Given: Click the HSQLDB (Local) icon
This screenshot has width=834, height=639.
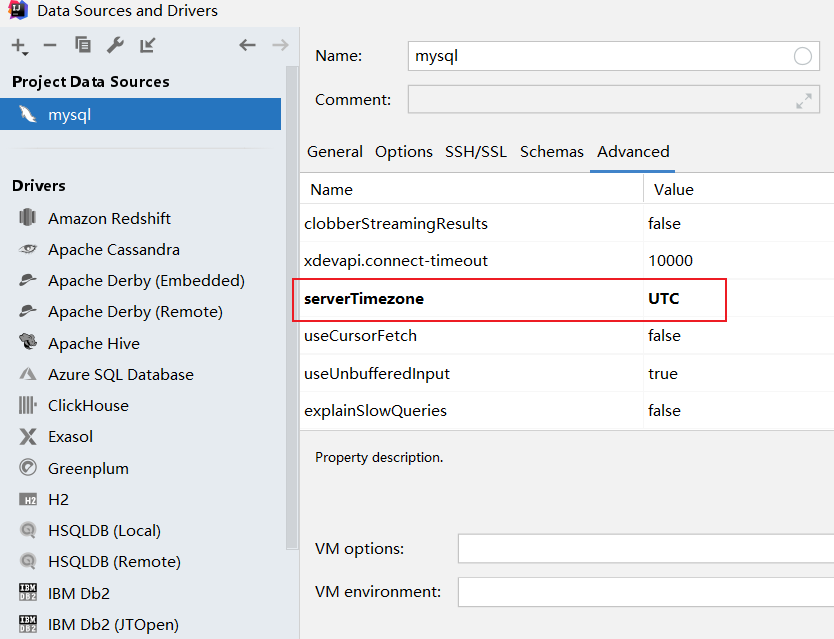Looking at the screenshot, I should point(28,530).
